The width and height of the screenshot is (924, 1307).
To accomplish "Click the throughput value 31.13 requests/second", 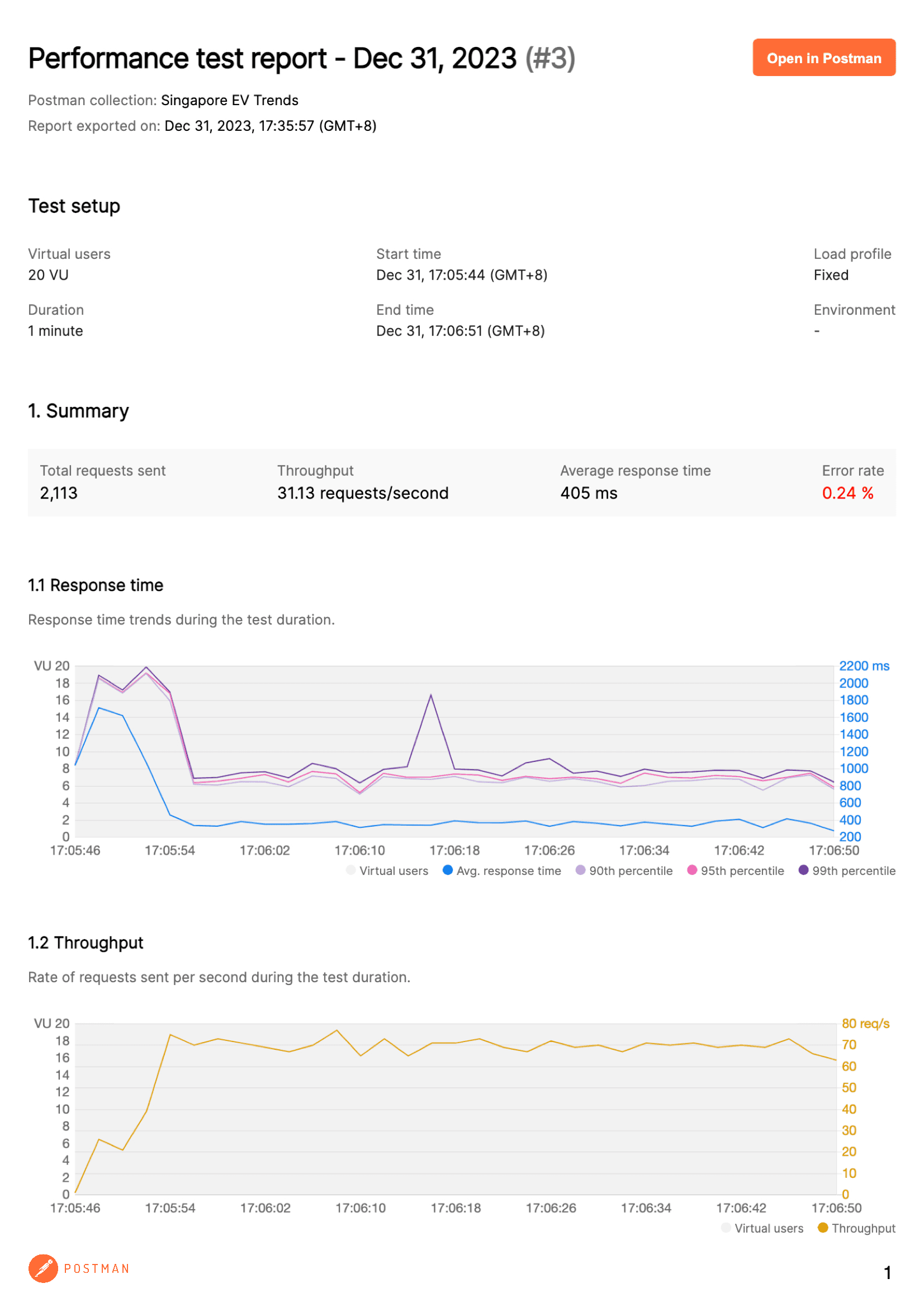I will click(x=363, y=493).
